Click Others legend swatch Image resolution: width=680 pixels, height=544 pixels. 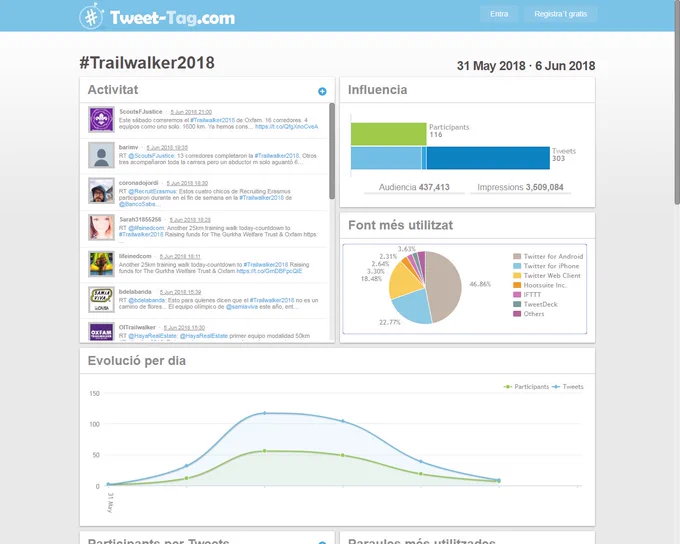point(517,314)
